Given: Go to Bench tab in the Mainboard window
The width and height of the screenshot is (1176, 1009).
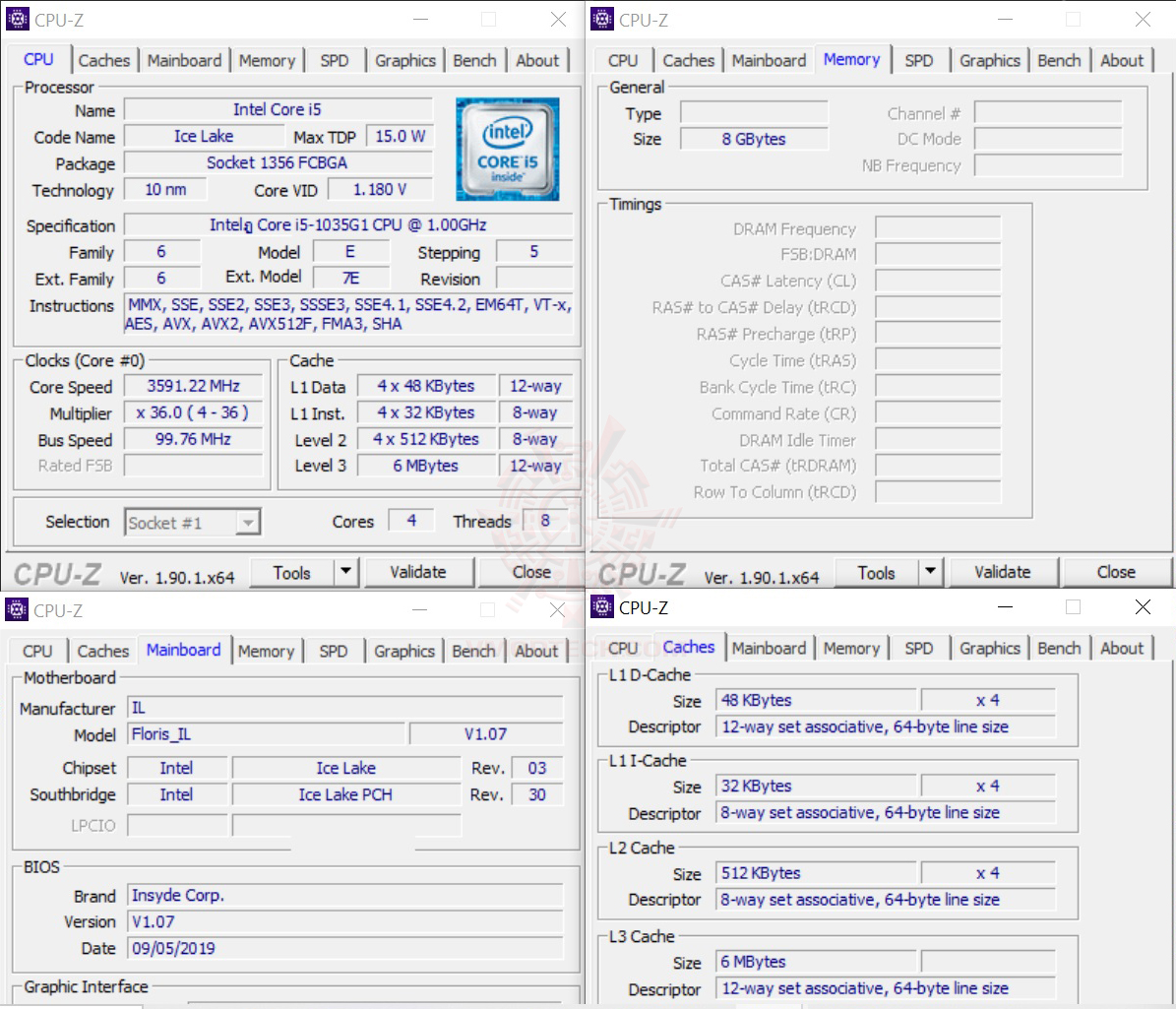Looking at the screenshot, I should pos(474,651).
